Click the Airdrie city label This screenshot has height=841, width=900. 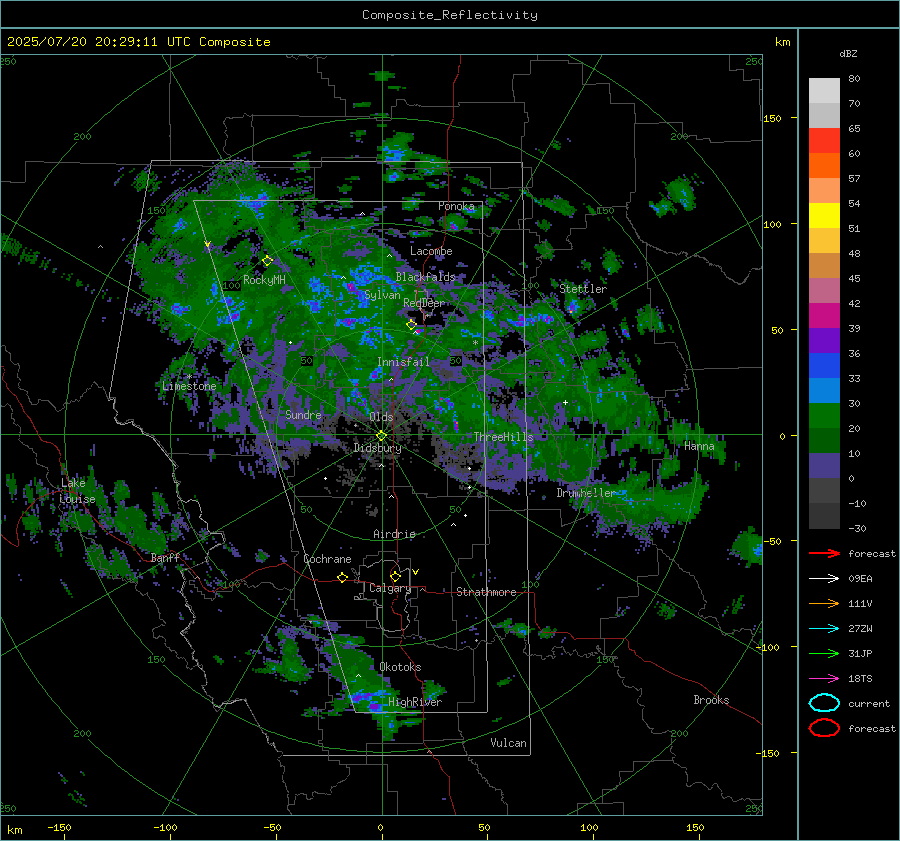tap(394, 534)
